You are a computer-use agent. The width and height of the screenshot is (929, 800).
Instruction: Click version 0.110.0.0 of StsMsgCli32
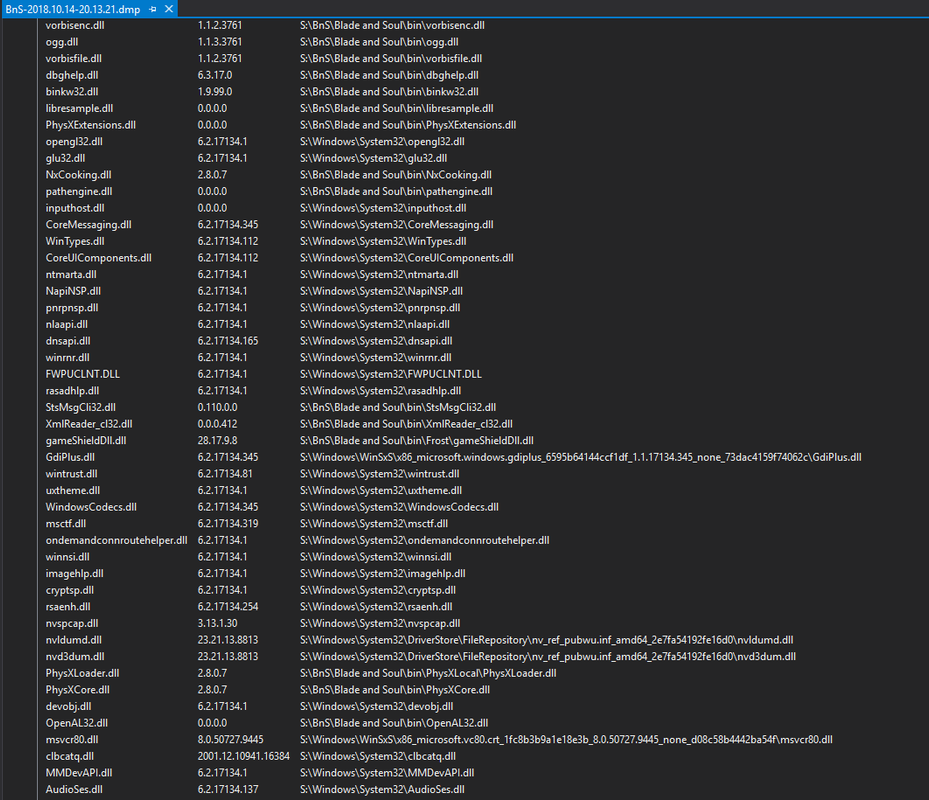pos(217,407)
